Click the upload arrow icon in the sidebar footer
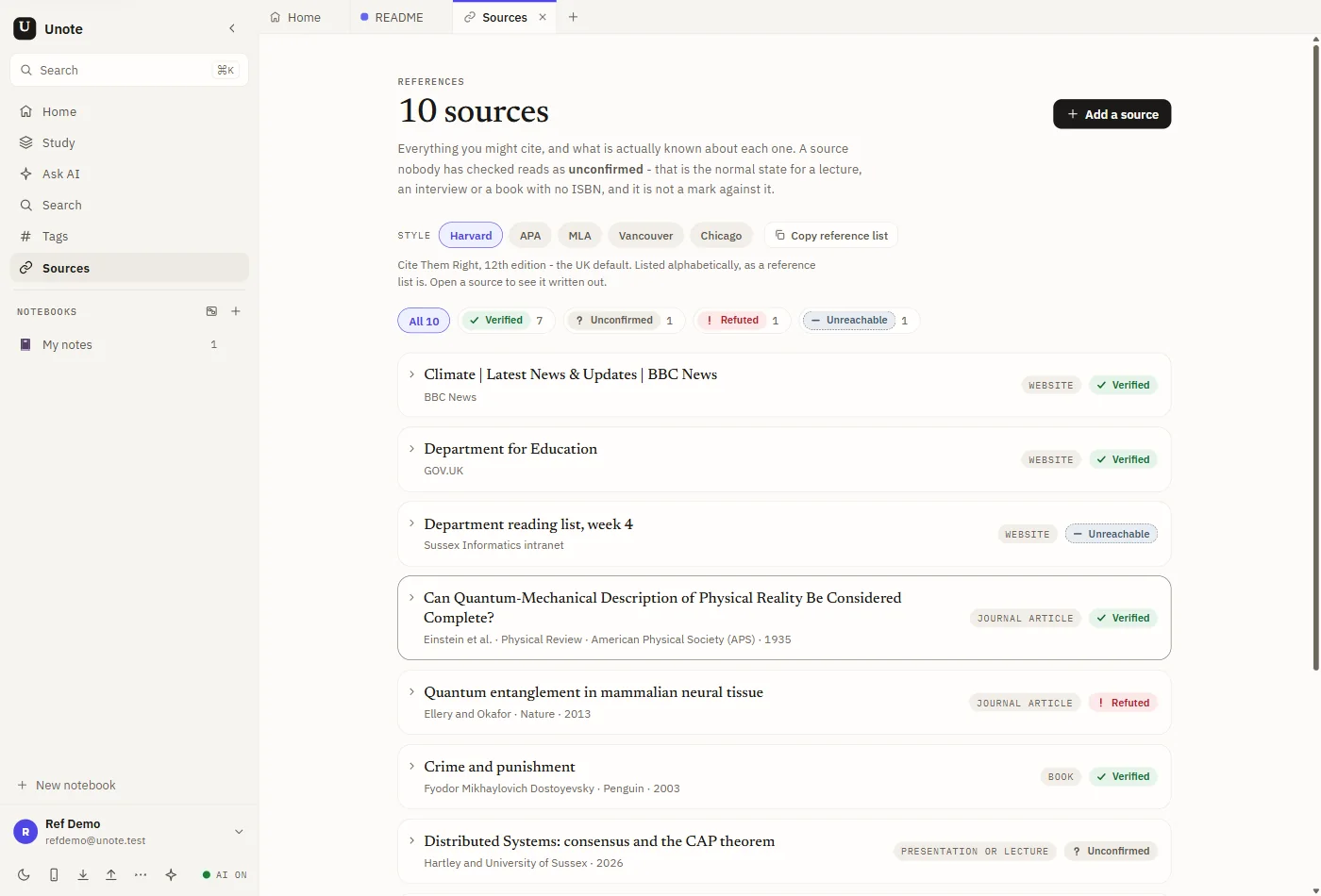The width and height of the screenshot is (1321, 896). point(111,874)
